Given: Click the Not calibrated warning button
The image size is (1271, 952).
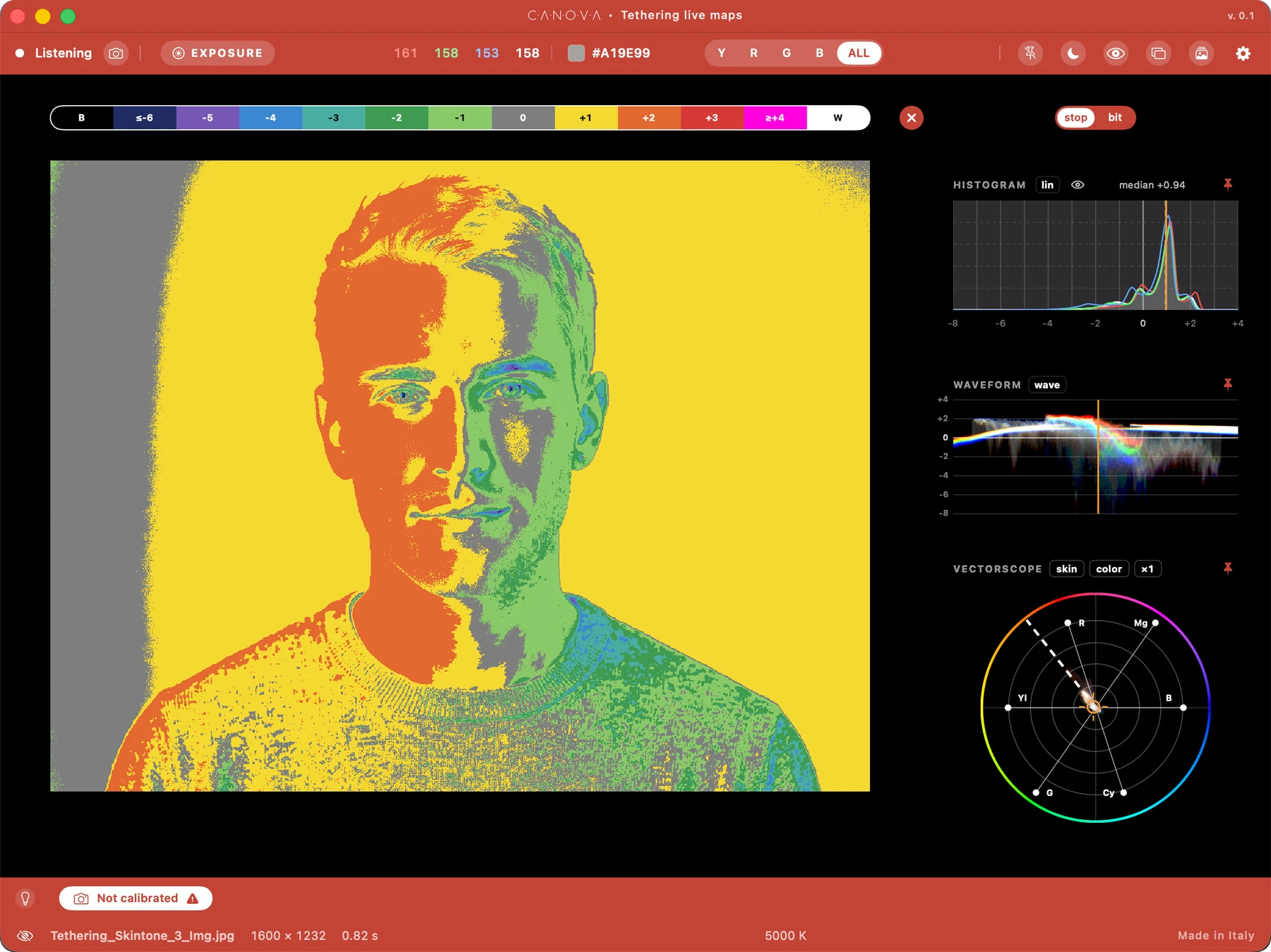Looking at the screenshot, I should click(136, 898).
